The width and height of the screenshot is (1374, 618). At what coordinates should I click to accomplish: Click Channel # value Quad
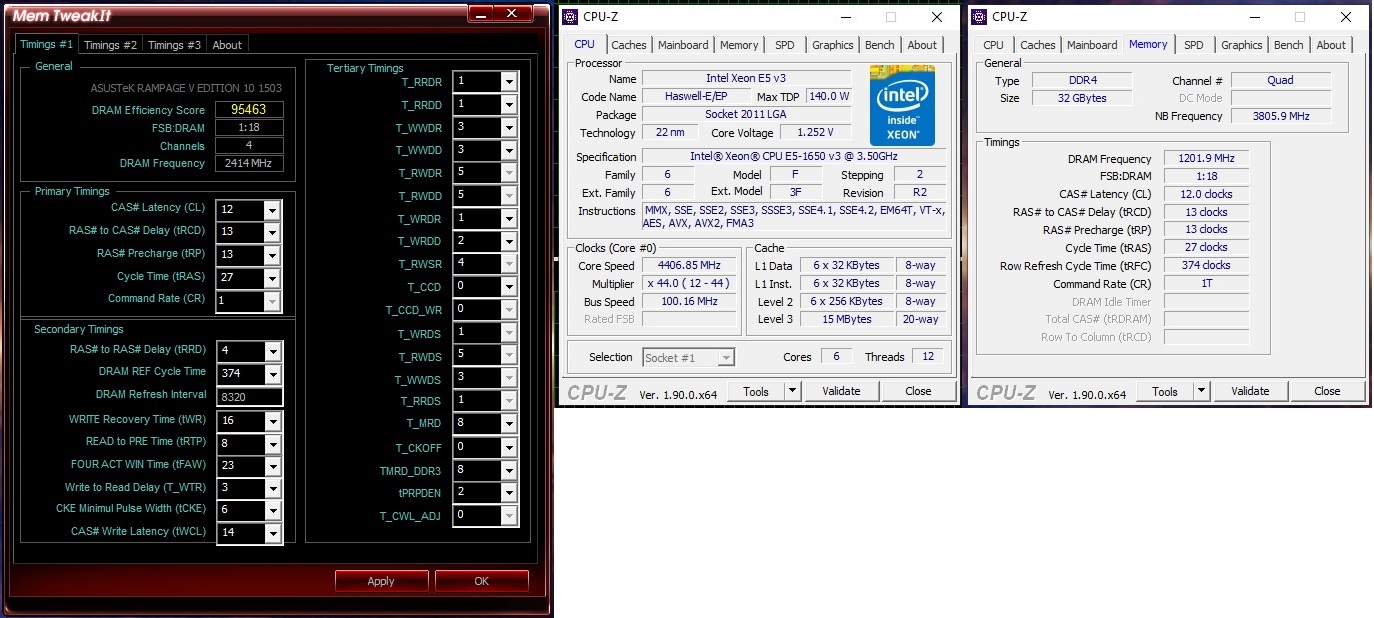[x=1281, y=81]
